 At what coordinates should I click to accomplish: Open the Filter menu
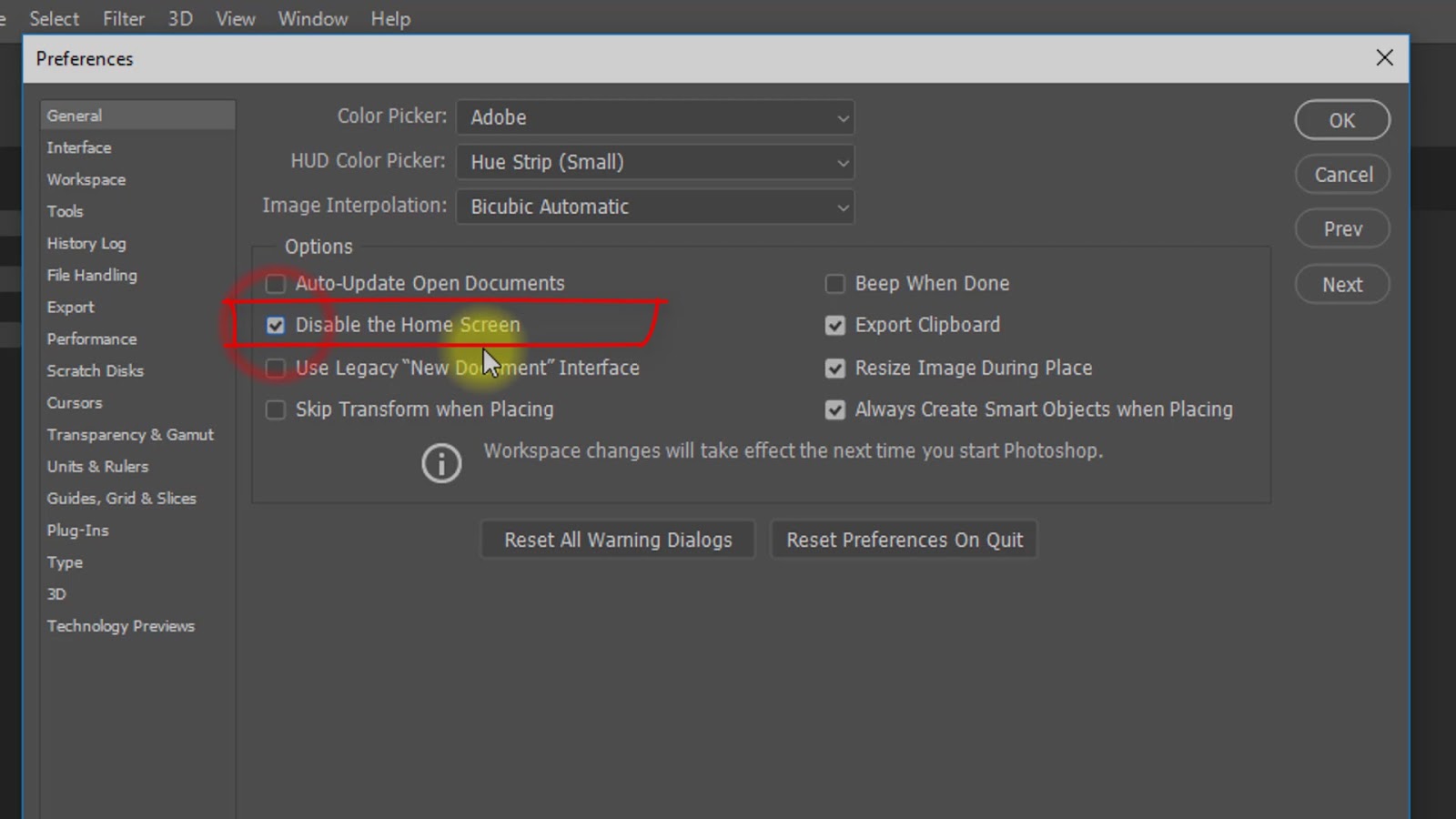[x=124, y=18]
